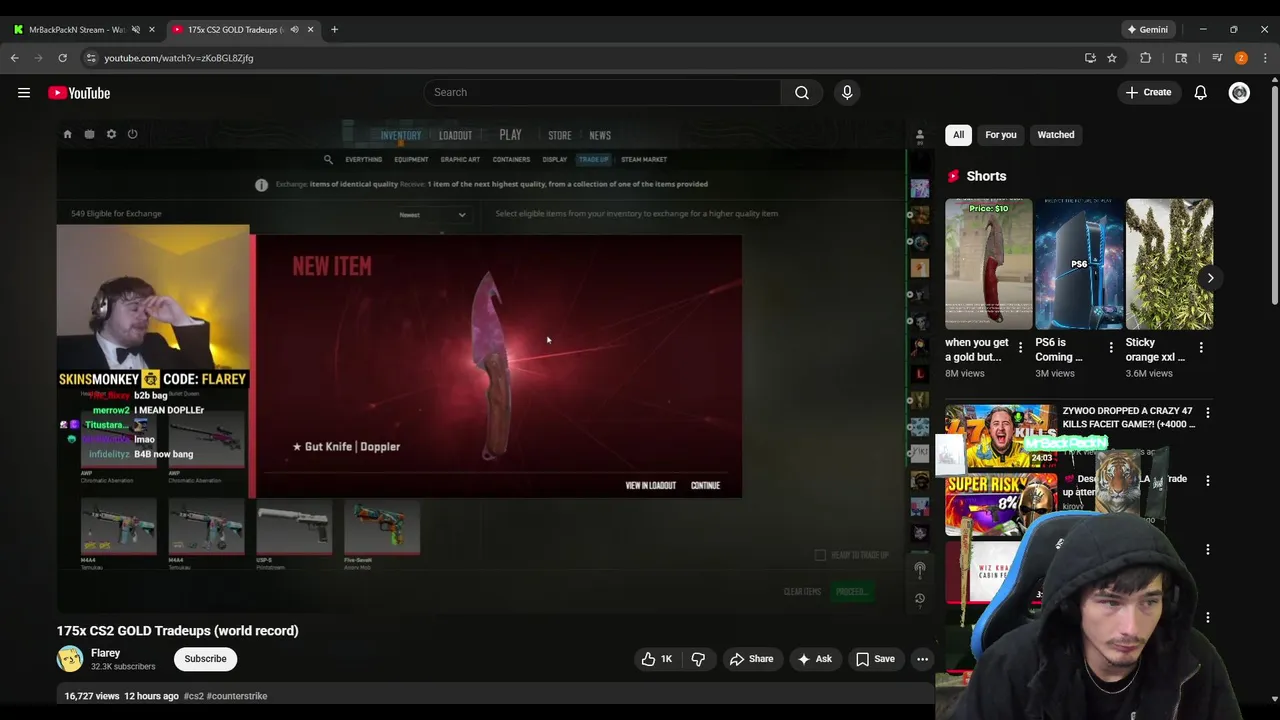This screenshot has width=1280, height=720.
Task: Click PLAY tab in game video
Action: pos(510,135)
